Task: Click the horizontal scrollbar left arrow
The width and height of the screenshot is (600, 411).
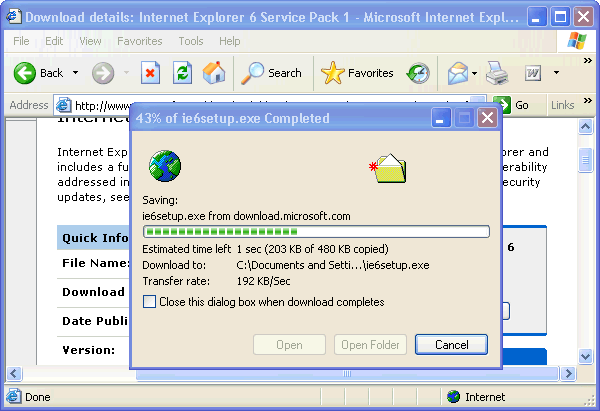Action: click(x=15, y=373)
